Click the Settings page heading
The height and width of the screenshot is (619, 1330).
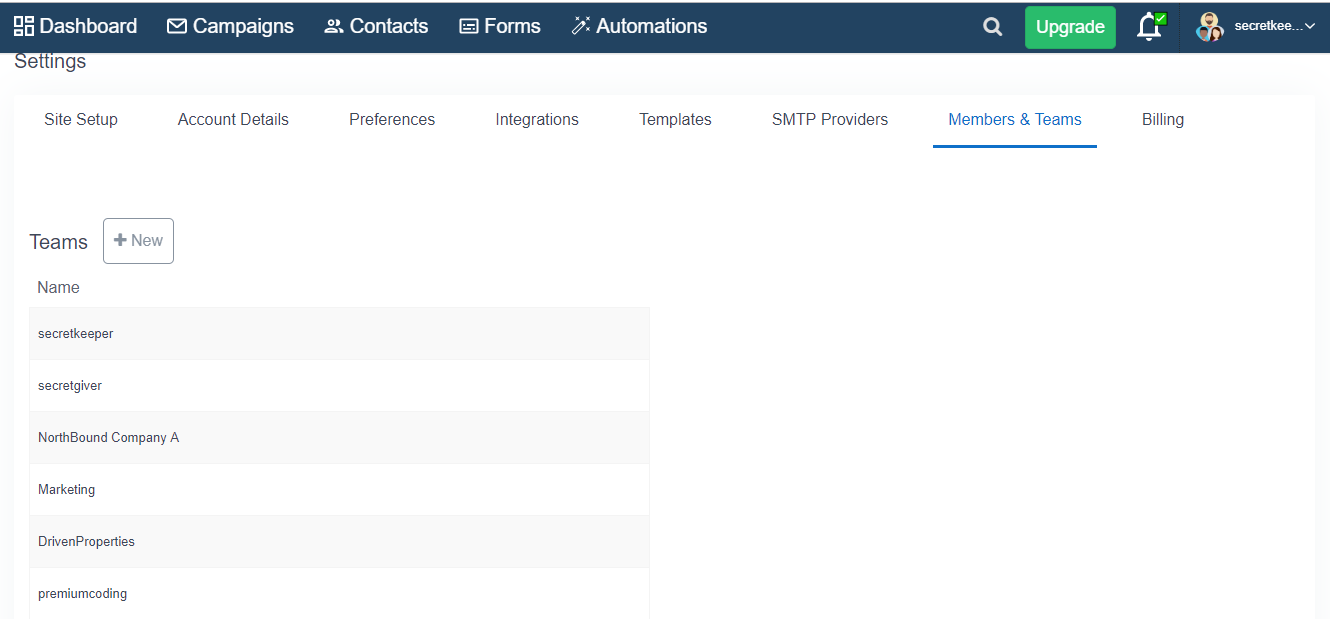point(50,62)
